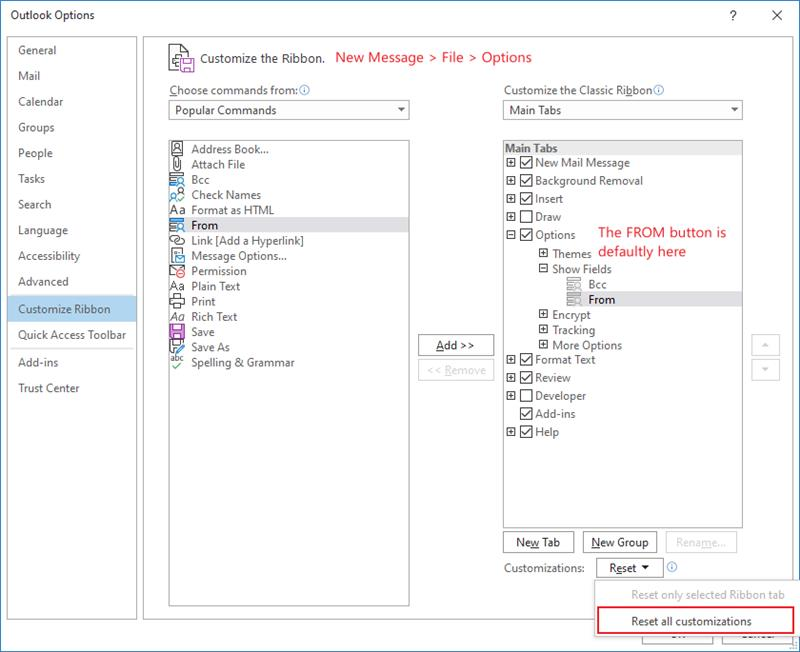Expand the Tracking group
This screenshot has height=652, width=800.
(543, 330)
